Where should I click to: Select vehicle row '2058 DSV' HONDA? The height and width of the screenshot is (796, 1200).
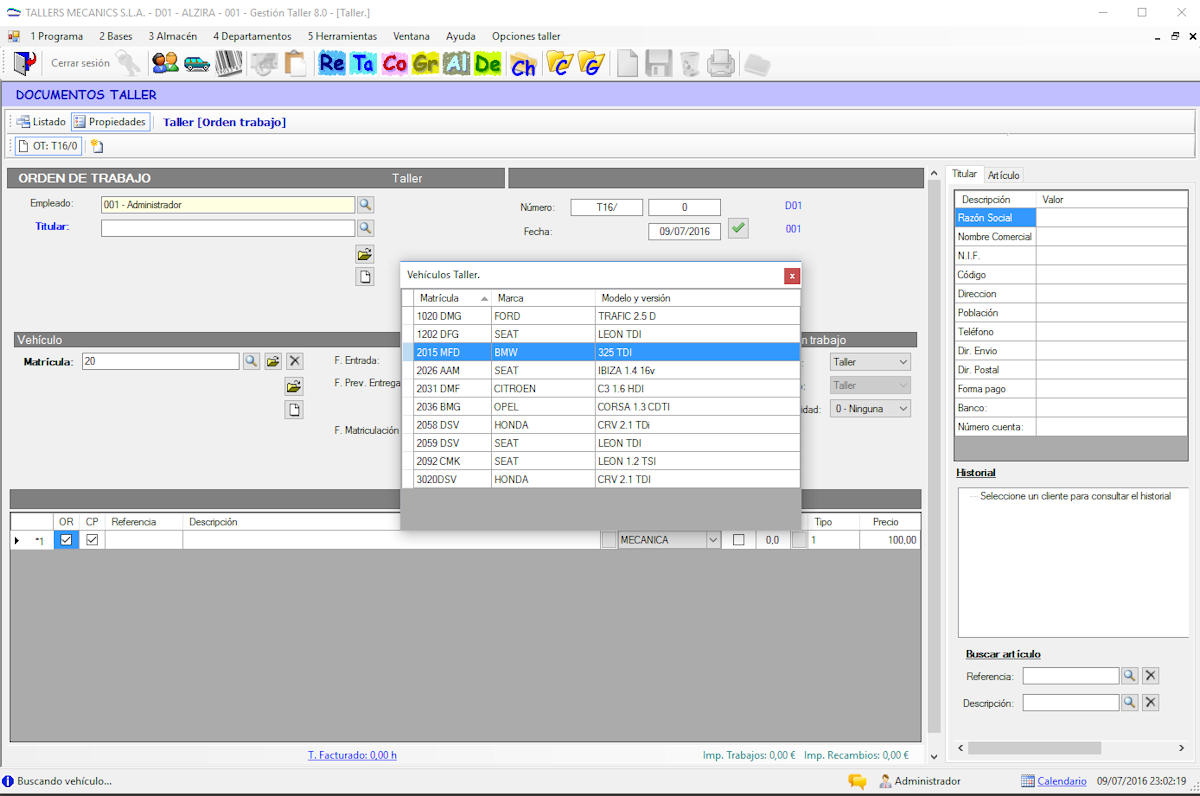coord(601,425)
